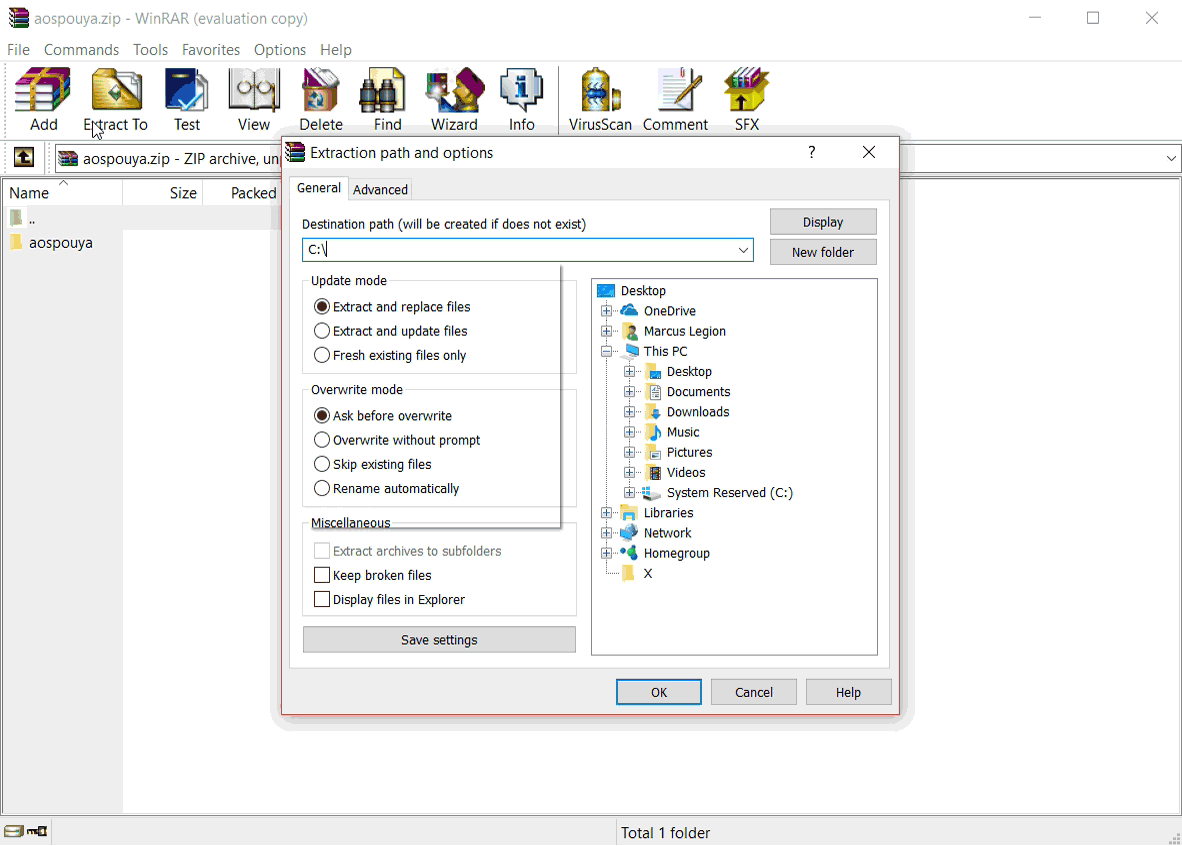Select Marcus Legion user folder in tree

point(684,331)
